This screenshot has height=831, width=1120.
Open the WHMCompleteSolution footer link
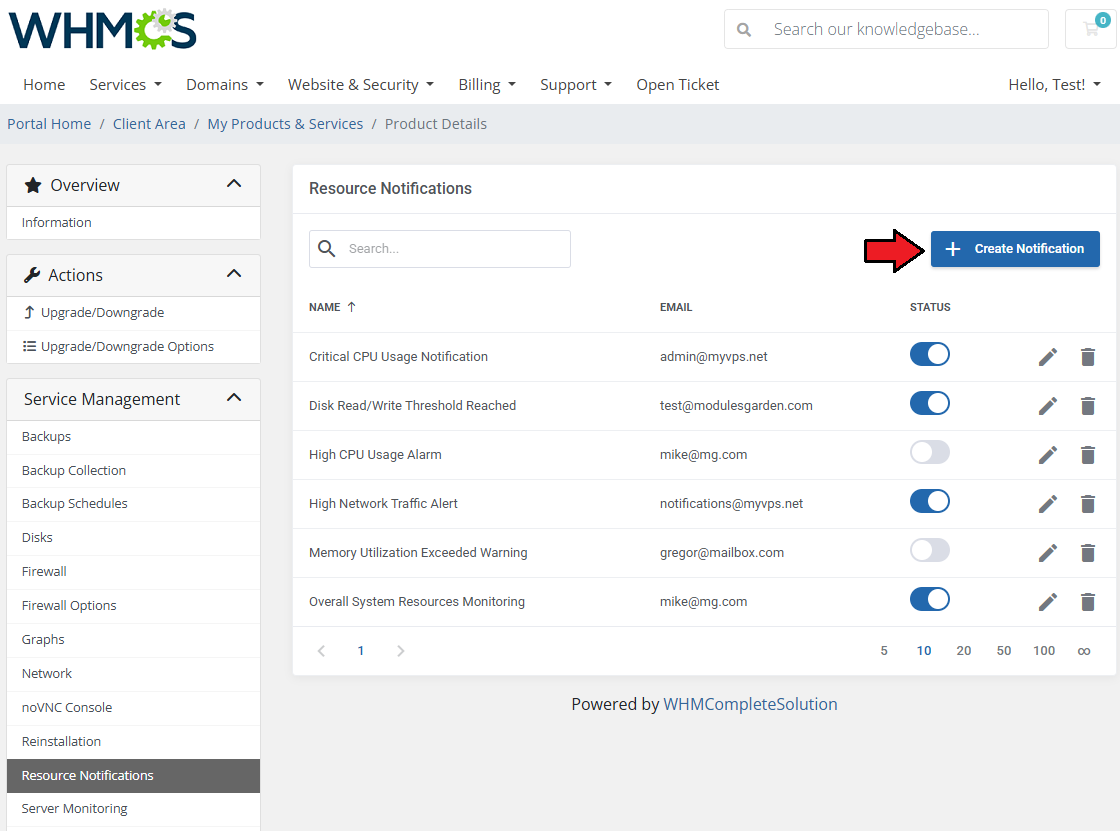pos(750,704)
